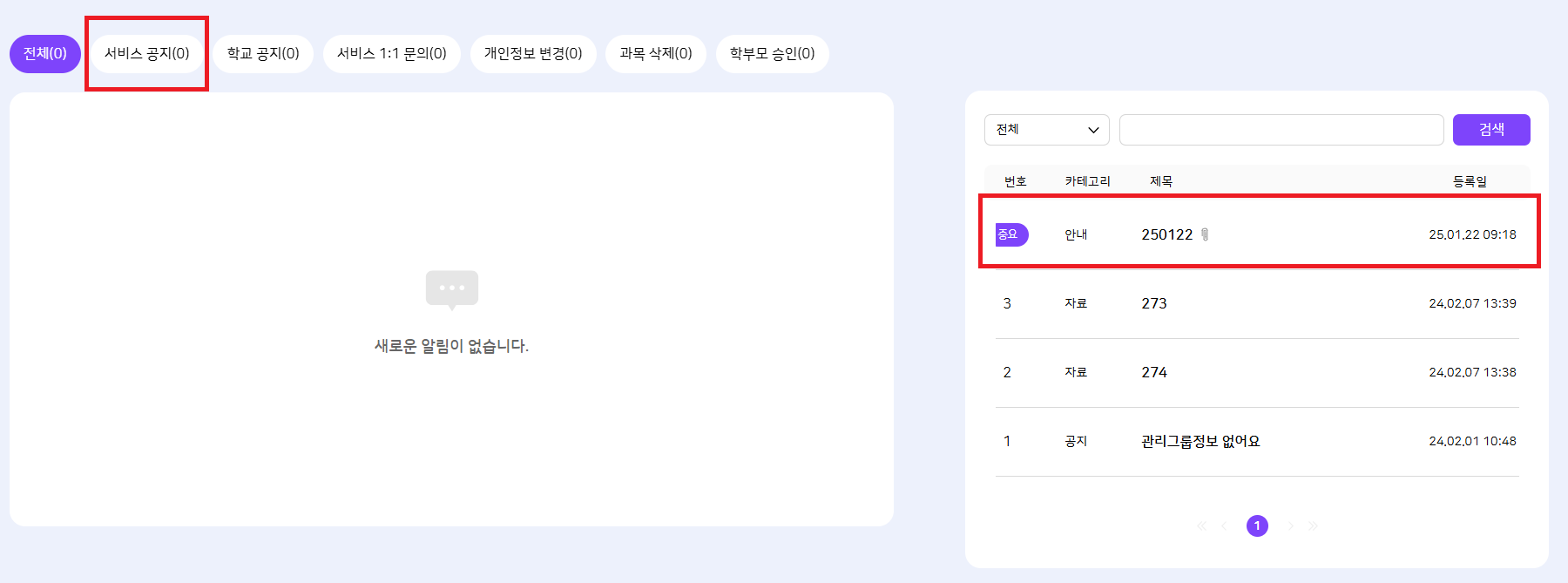Click the previous page single-left arrow
The width and height of the screenshot is (1568, 583).
click(1224, 525)
